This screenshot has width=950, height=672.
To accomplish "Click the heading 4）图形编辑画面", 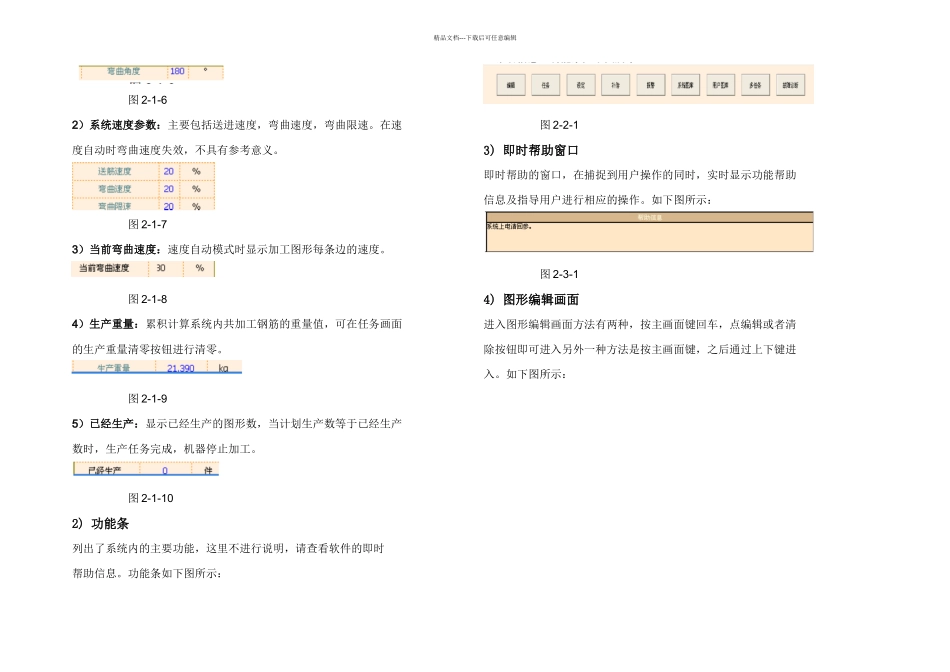I will (531, 299).
